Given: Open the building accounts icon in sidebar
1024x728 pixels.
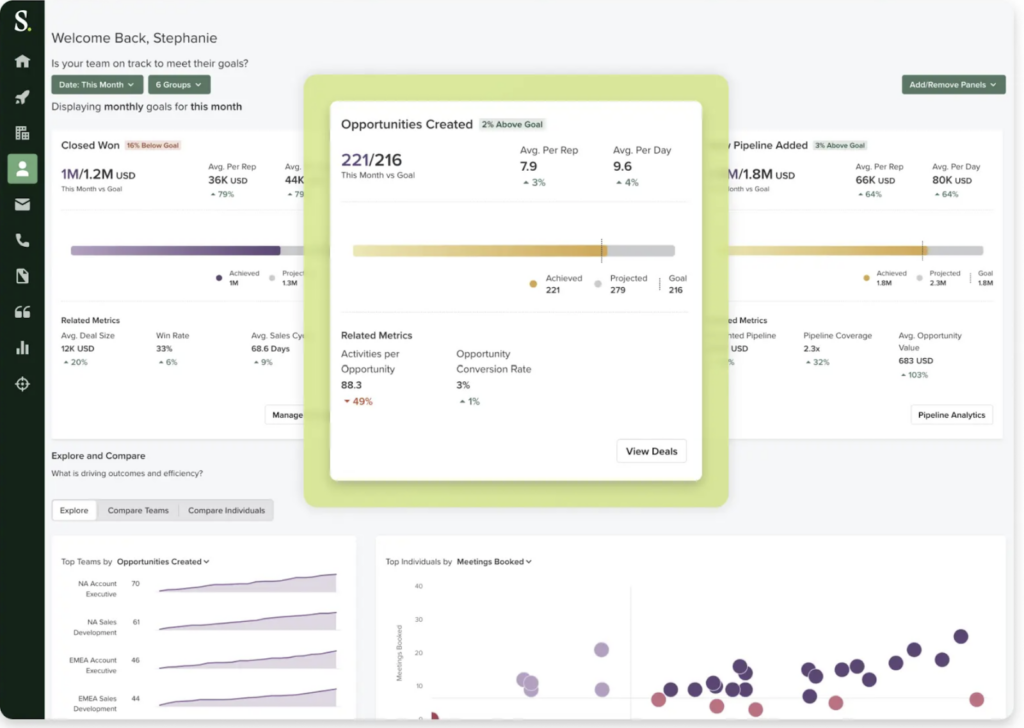Looking at the screenshot, I should click(22, 133).
